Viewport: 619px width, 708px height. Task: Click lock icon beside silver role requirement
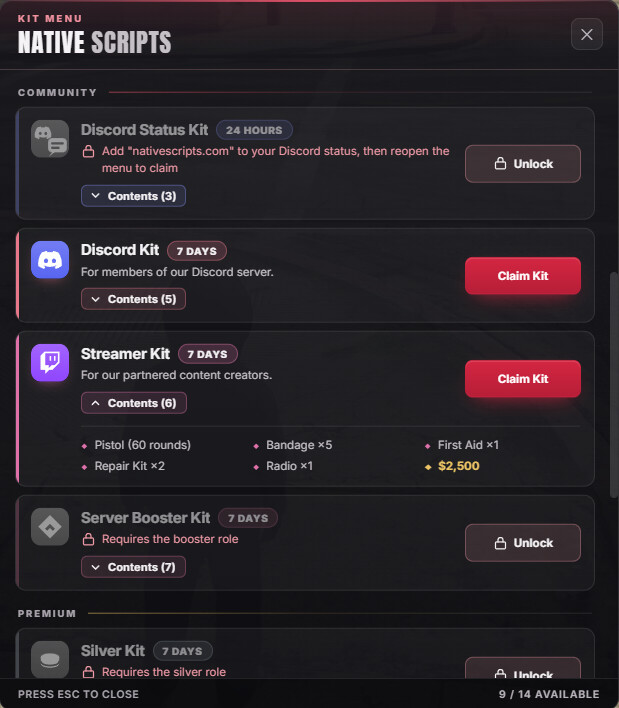point(88,672)
